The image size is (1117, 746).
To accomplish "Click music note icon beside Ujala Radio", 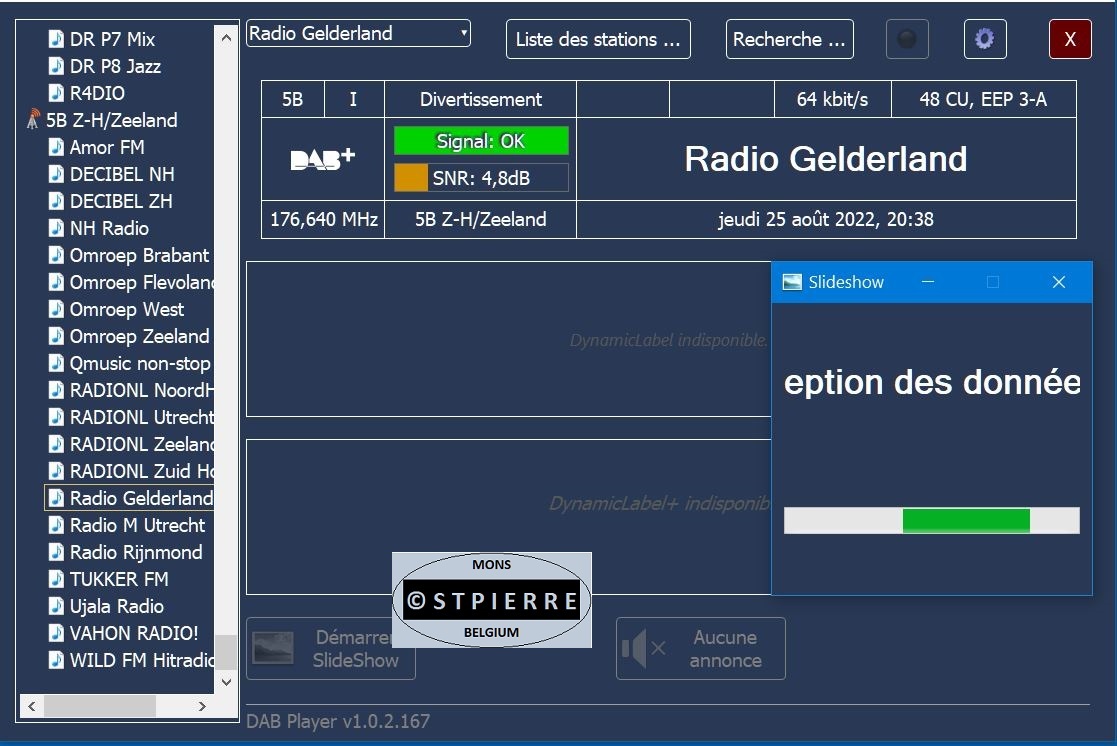I will coord(56,606).
